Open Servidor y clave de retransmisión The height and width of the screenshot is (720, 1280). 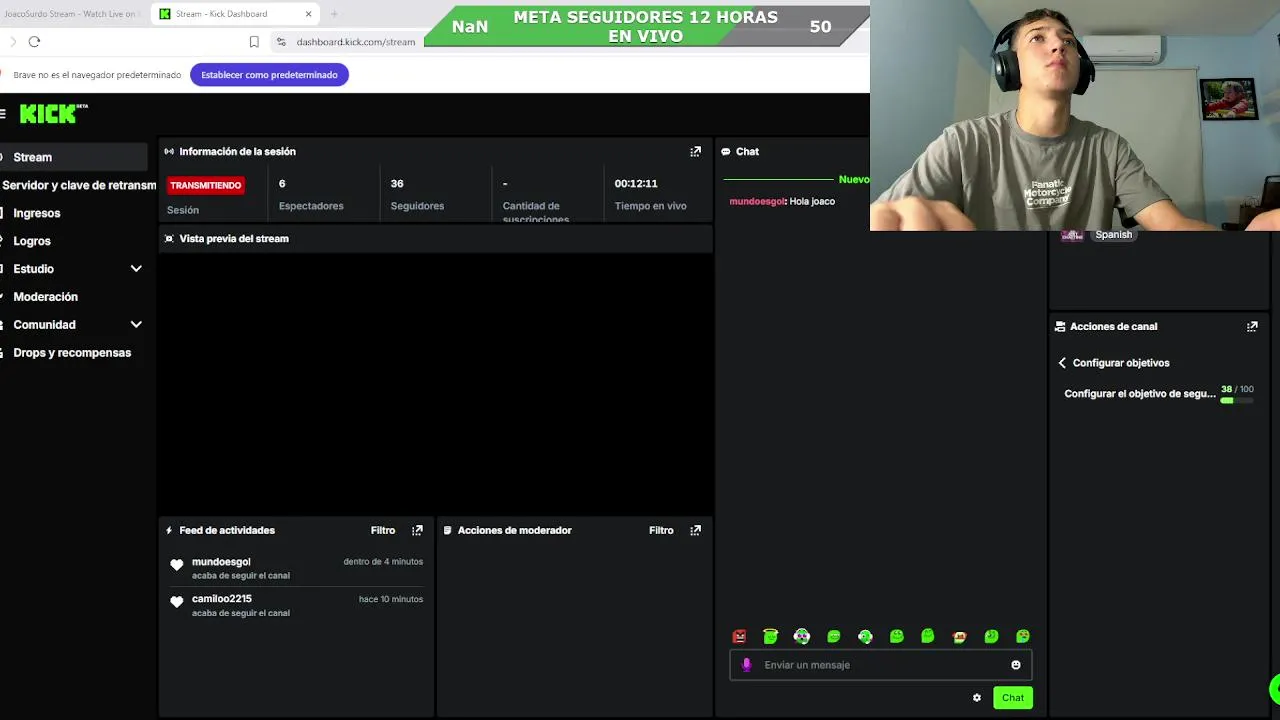click(78, 185)
